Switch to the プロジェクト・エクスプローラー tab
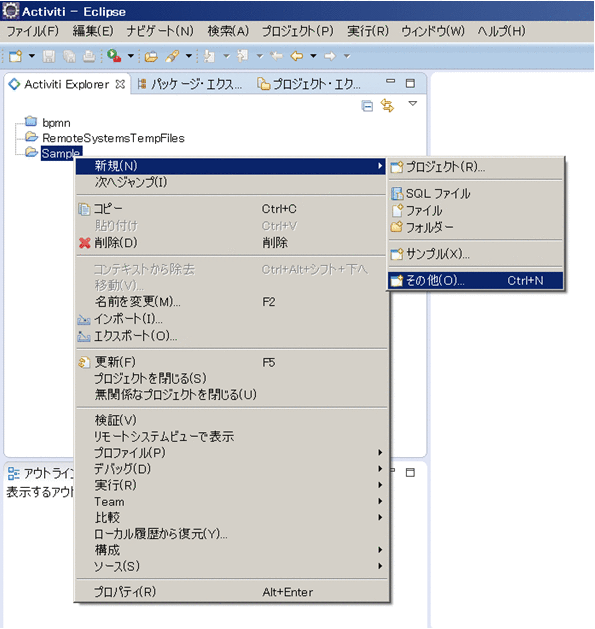The image size is (595, 629). point(309,84)
